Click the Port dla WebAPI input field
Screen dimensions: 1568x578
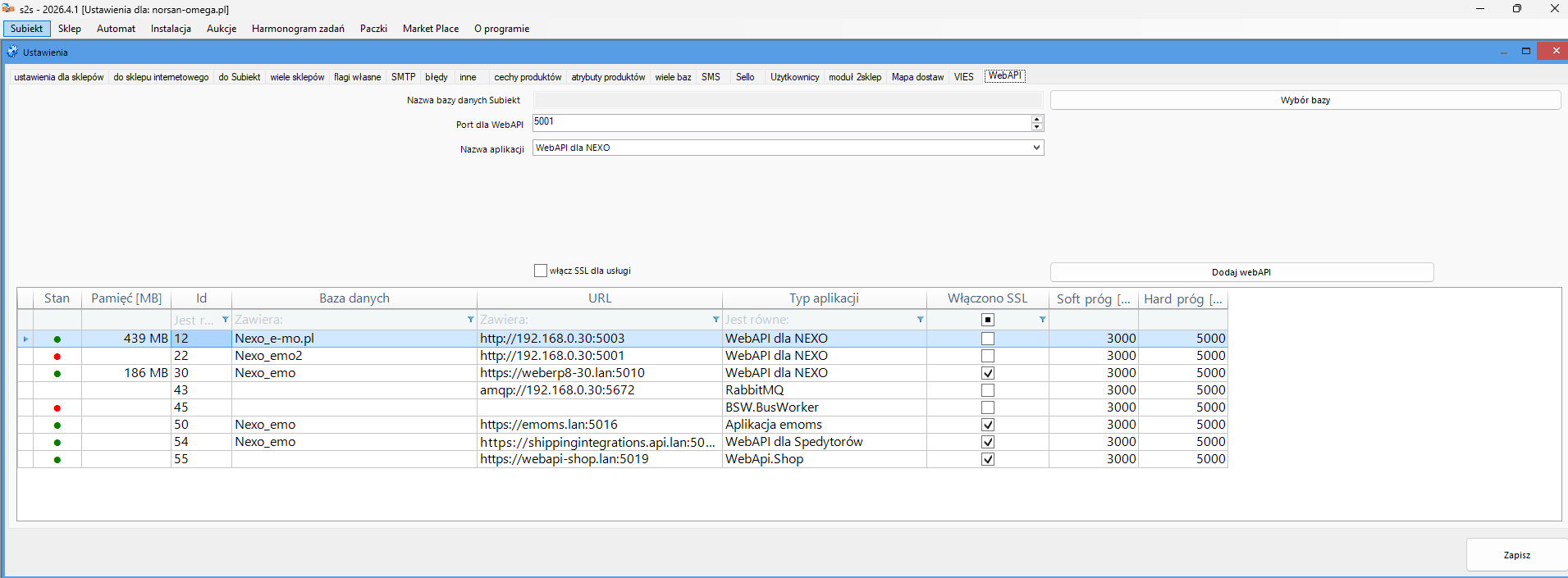pos(779,122)
